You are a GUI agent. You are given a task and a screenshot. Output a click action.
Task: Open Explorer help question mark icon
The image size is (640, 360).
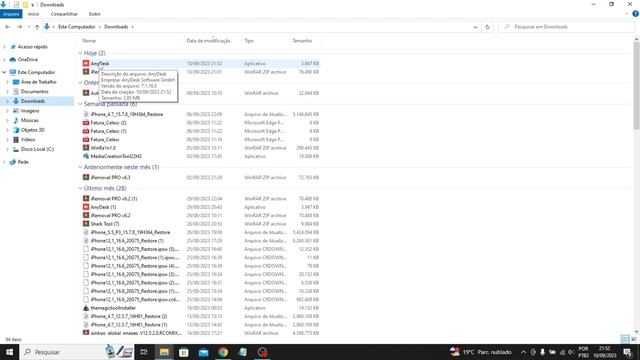[635, 14]
